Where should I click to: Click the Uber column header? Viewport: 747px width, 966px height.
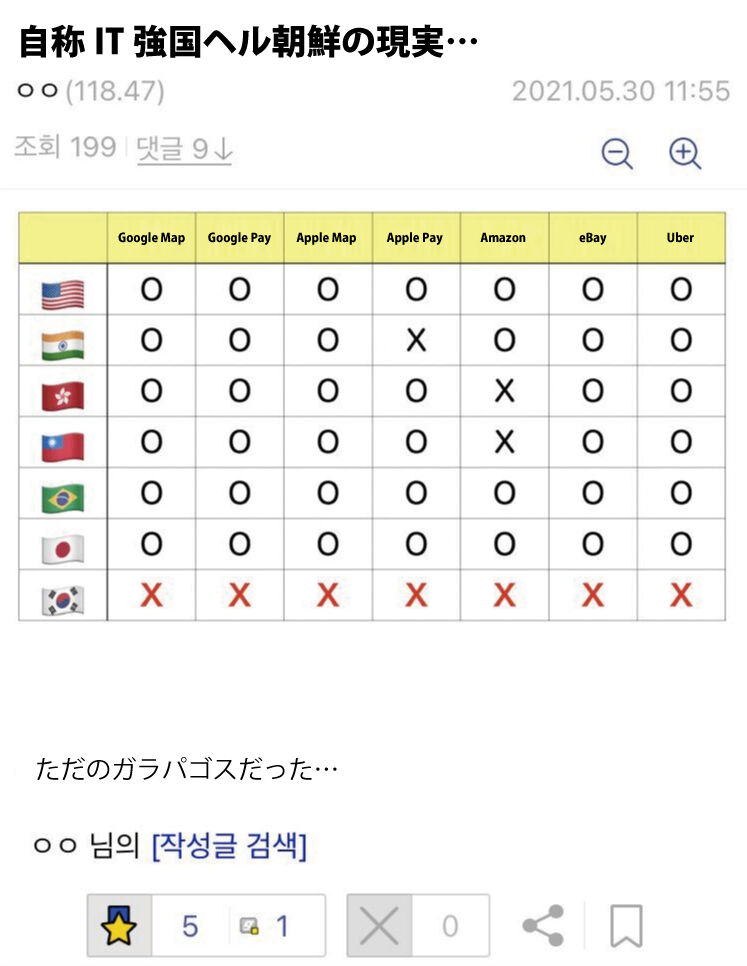tap(680, 238)
